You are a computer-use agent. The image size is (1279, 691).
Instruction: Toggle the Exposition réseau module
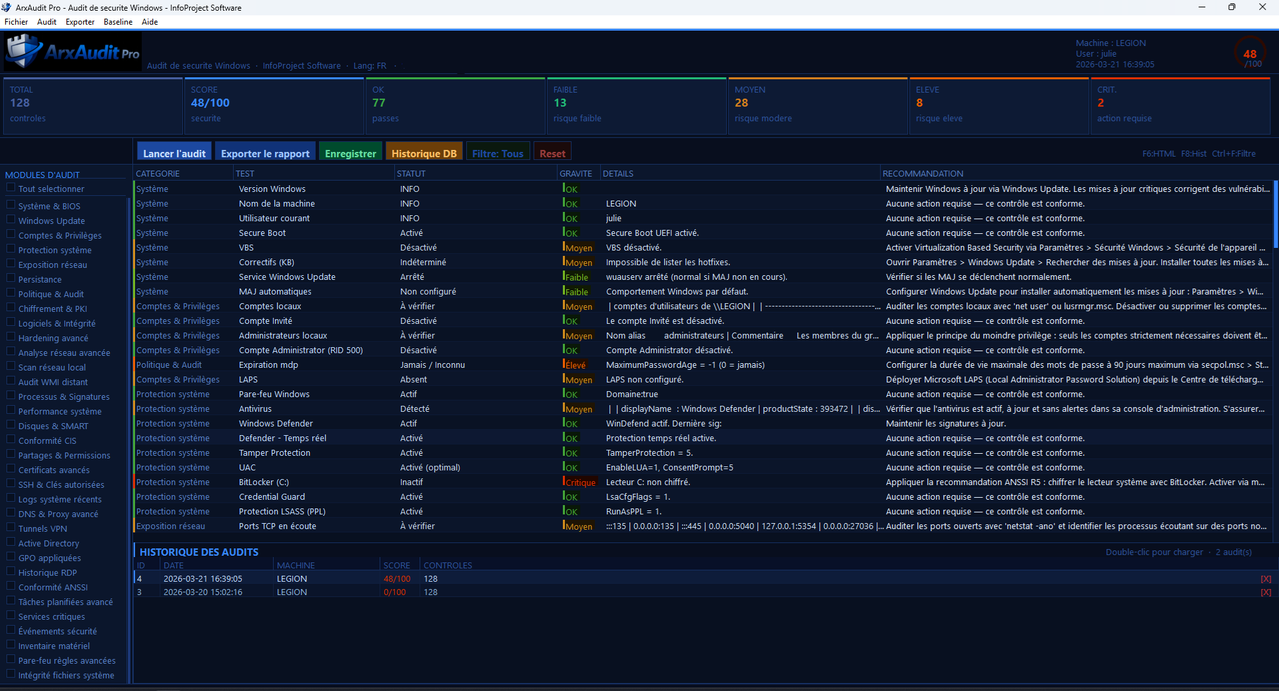point(11,264)
